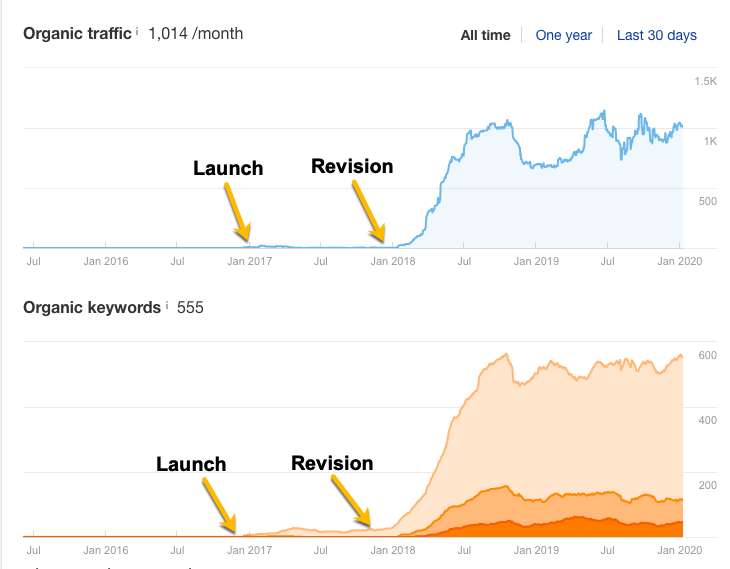Click the Jan 2019 label on the keywords chart axis
Viewport: 730px width, 569px height.
coord(535,550)
